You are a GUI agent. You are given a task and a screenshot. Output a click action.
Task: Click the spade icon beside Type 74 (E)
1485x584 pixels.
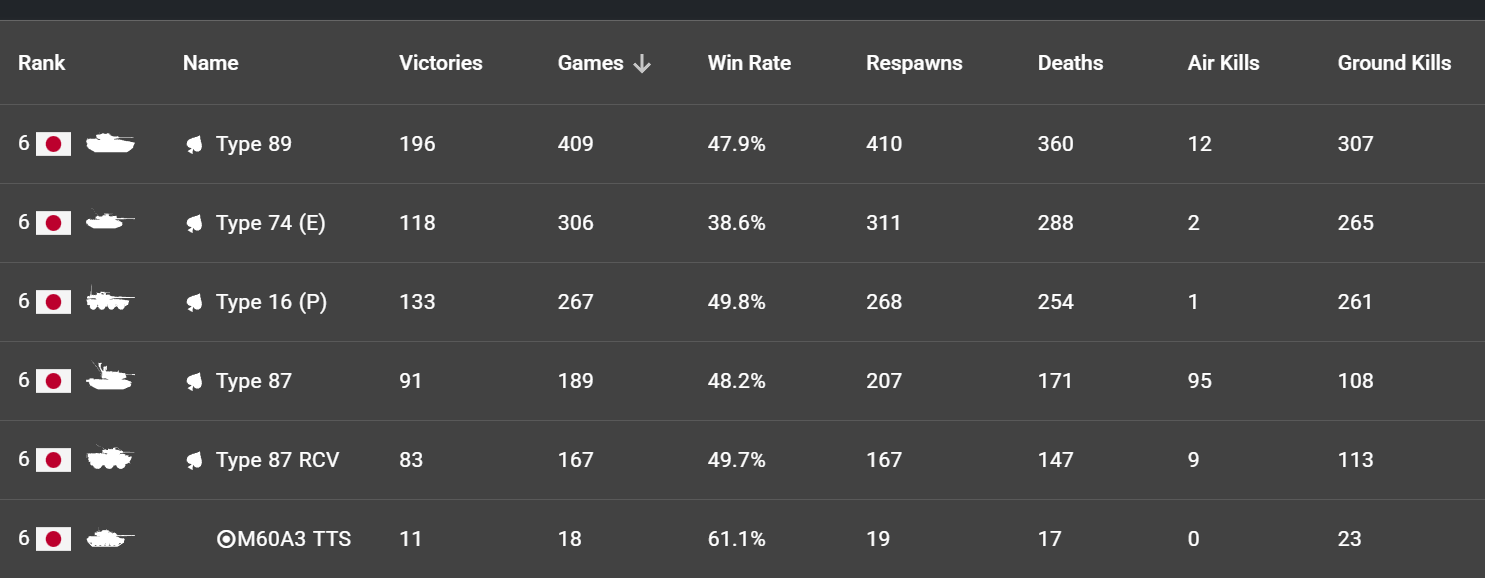[195, 224]
